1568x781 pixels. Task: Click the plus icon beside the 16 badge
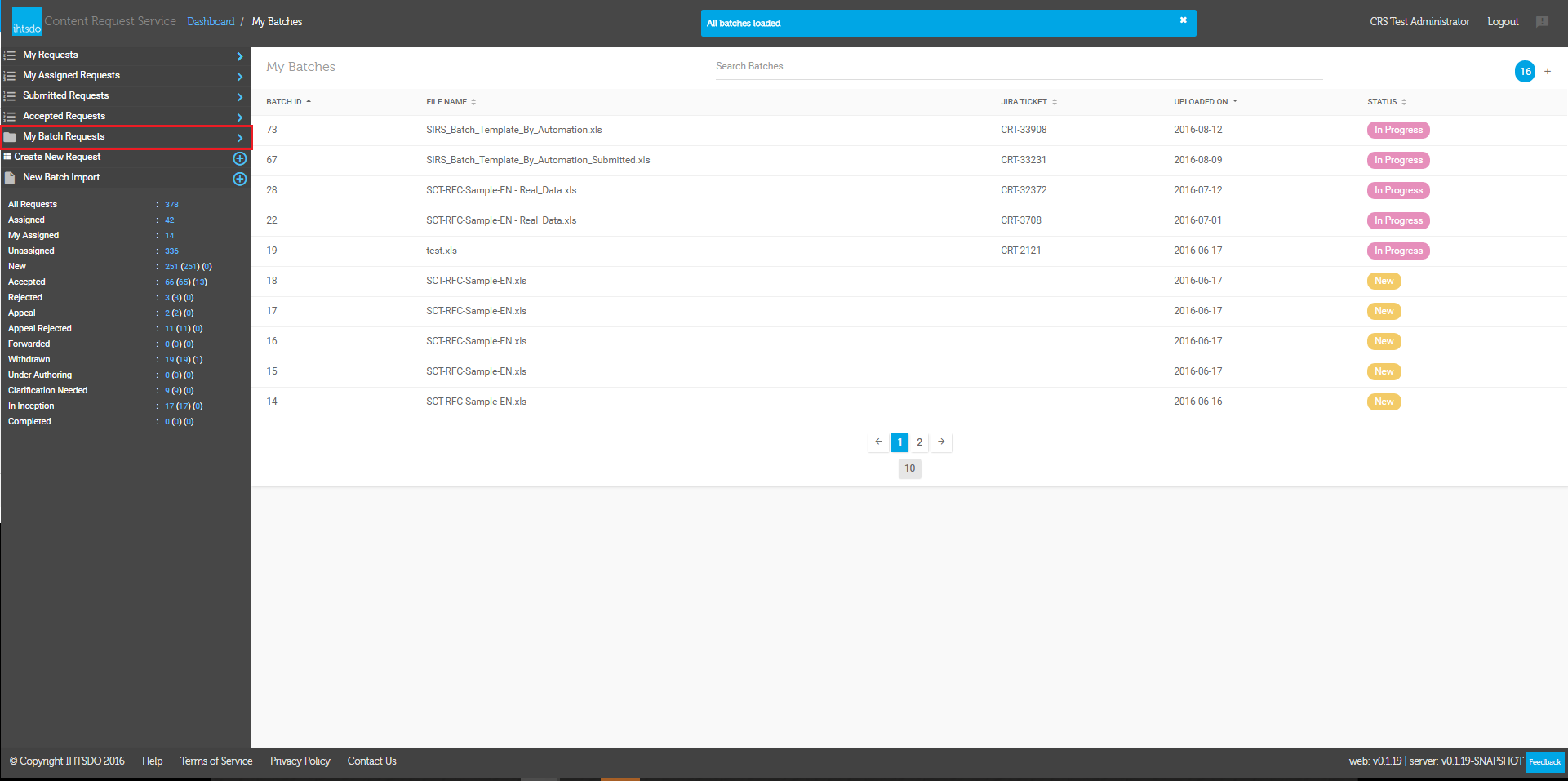(x=1548, y=72)
